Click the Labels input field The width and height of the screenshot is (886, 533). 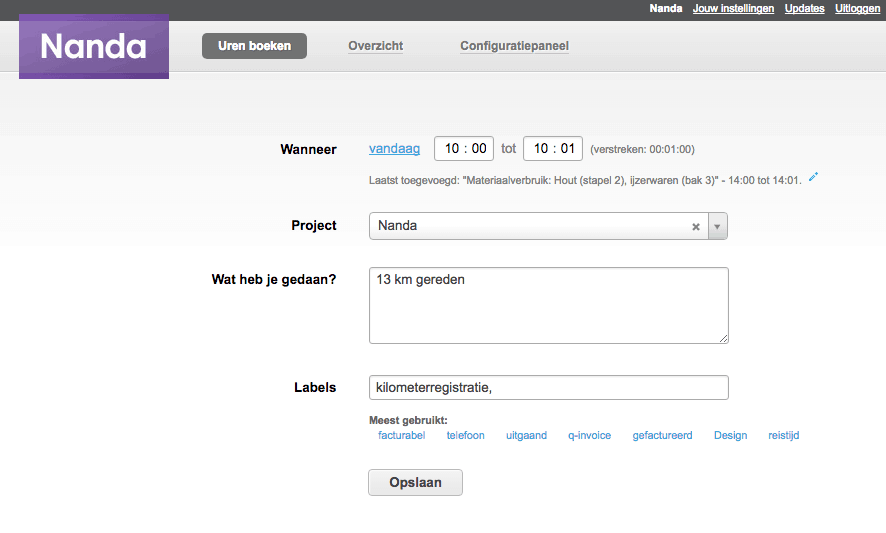(x=549, y=388)
